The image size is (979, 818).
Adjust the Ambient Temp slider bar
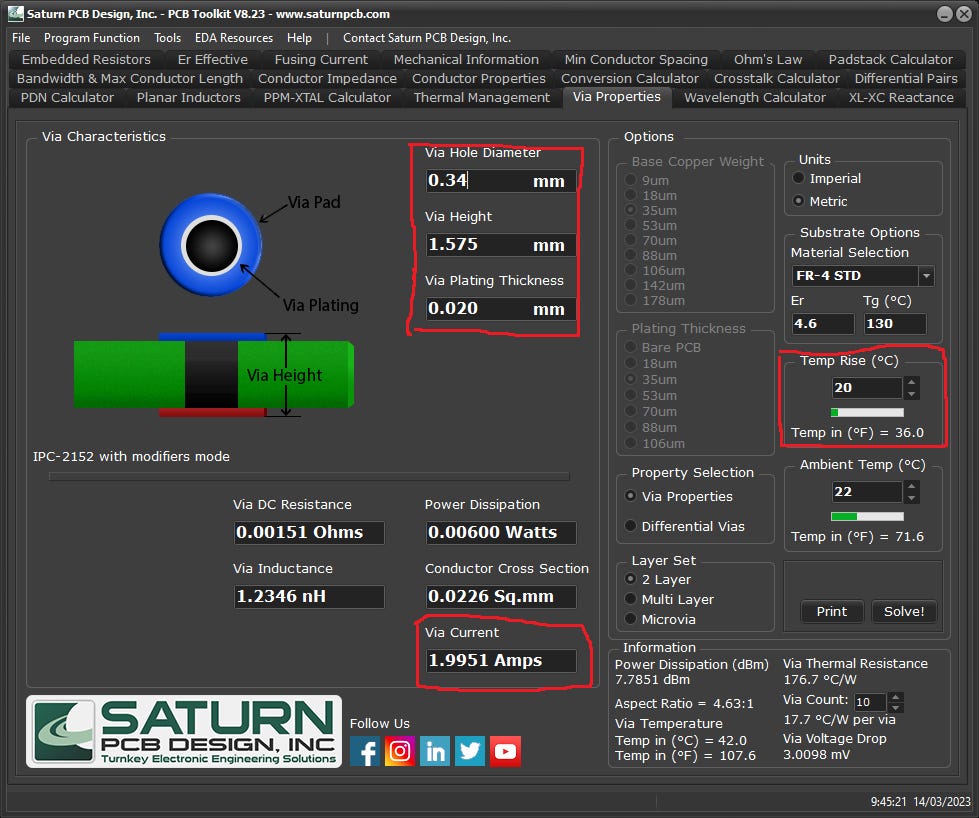pyautogui.click(x=867, y=516)
